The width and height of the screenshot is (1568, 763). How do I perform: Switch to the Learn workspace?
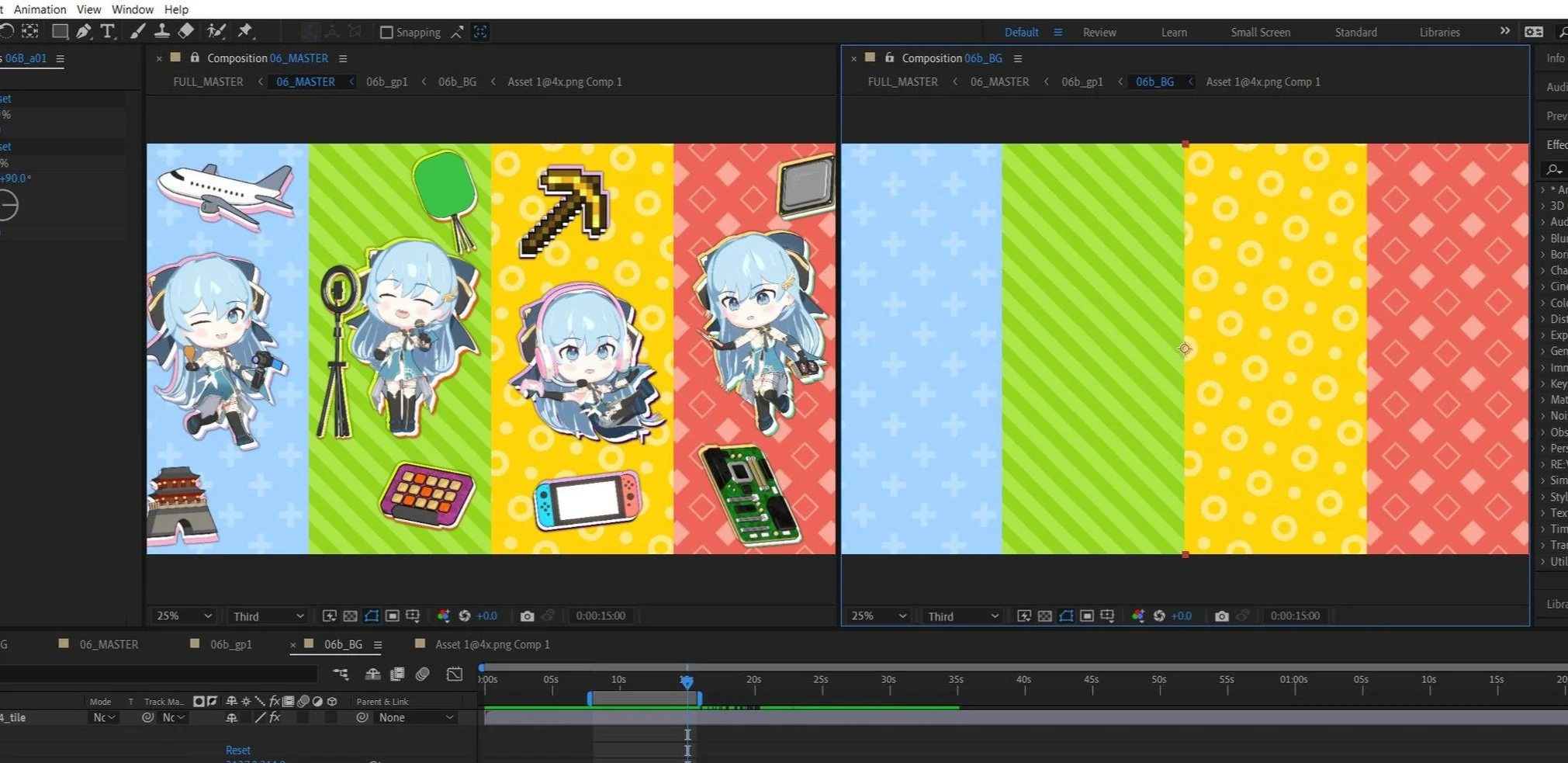click(x=1174, y=32)
